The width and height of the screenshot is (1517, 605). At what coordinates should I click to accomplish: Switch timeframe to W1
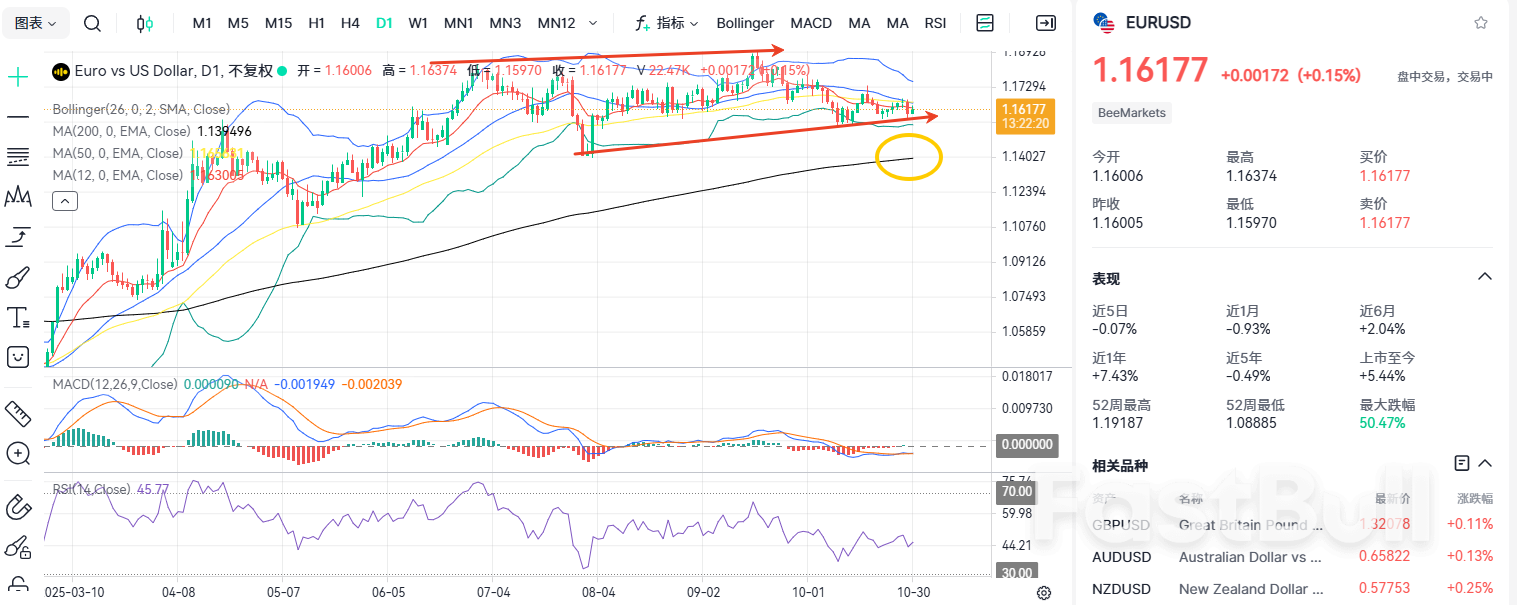(x=418, y=22)
